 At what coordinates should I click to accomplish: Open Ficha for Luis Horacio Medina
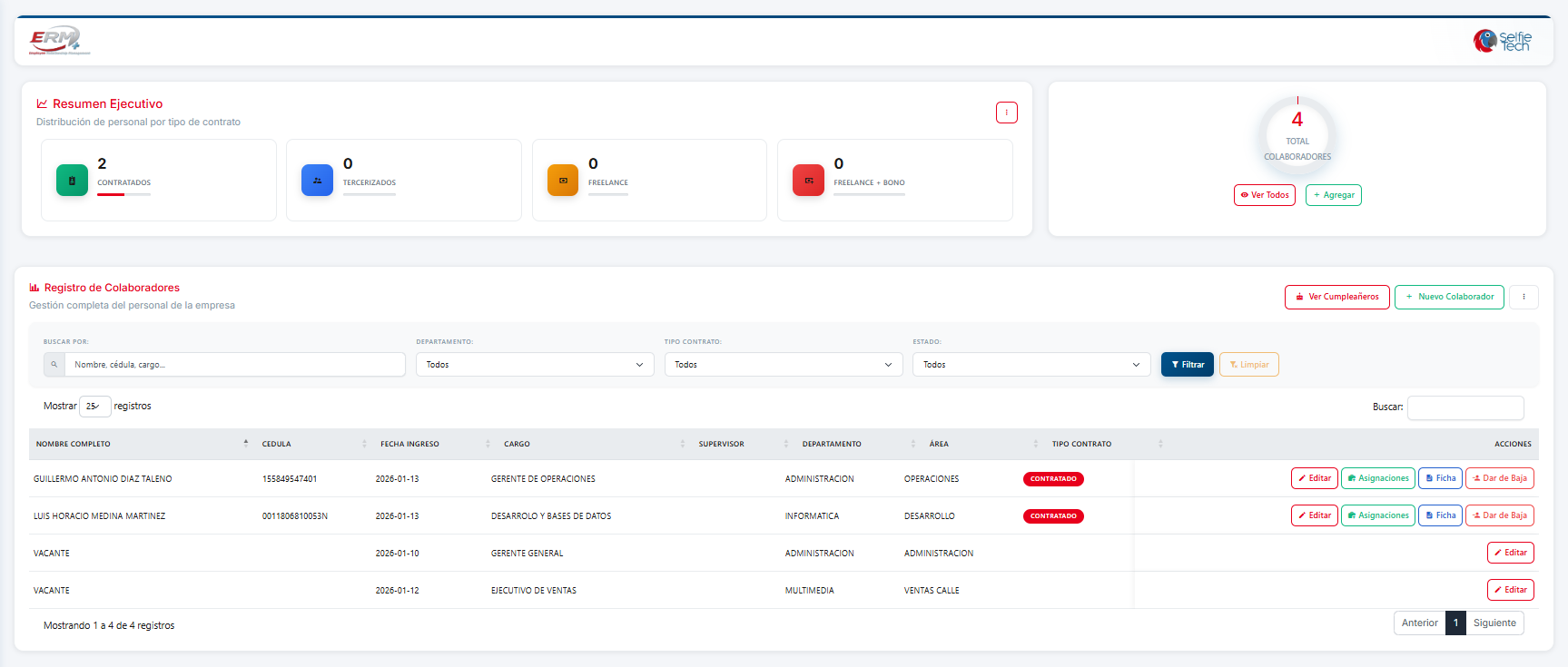tap(1440, 515)
